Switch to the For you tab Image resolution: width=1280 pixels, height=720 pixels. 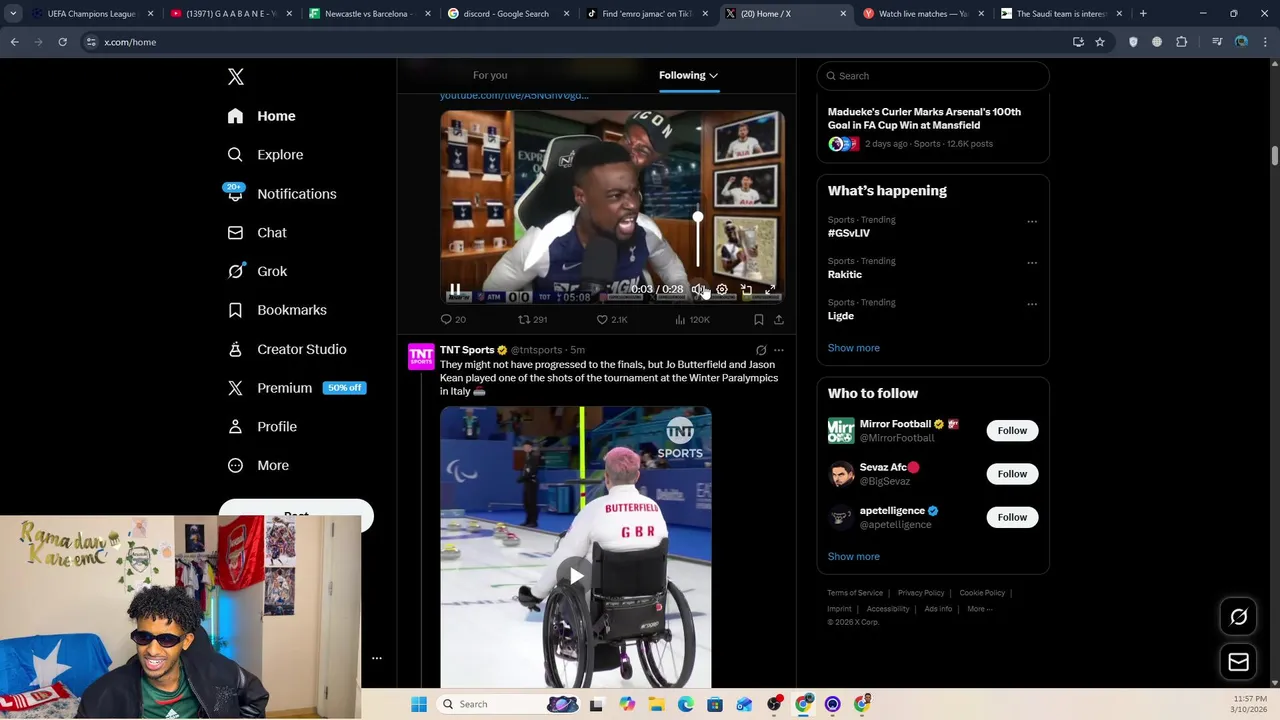(490, 75)
